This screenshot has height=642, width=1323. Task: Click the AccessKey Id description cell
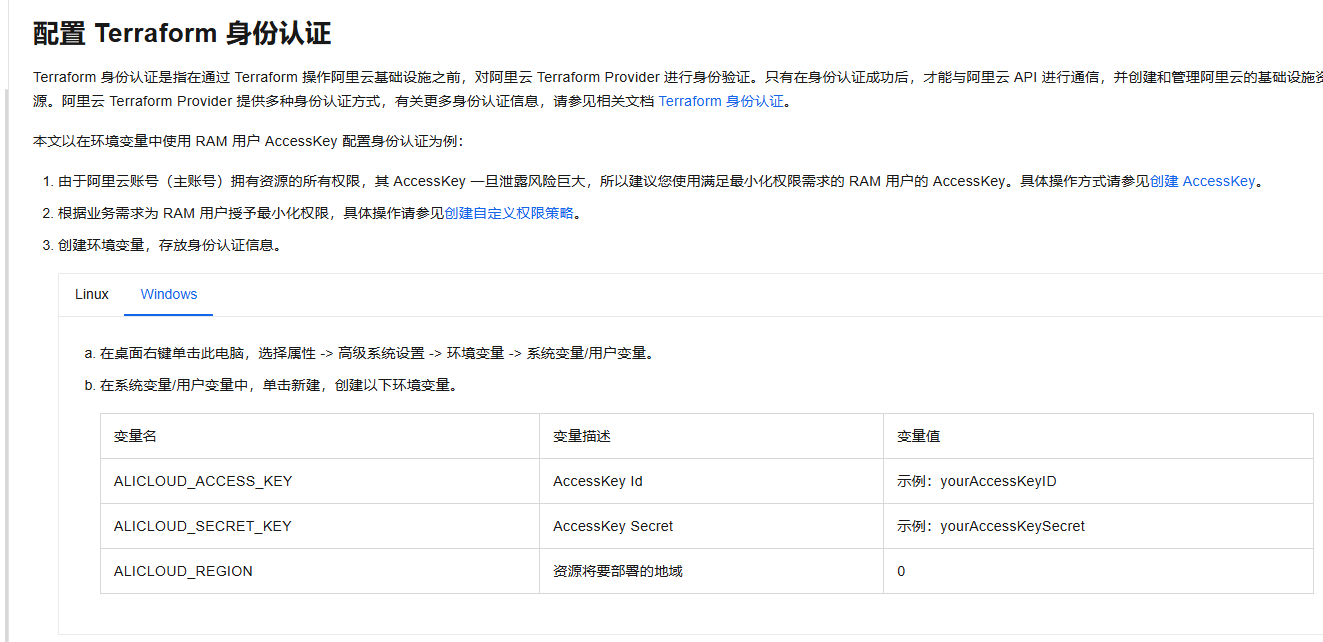(711, 481)
